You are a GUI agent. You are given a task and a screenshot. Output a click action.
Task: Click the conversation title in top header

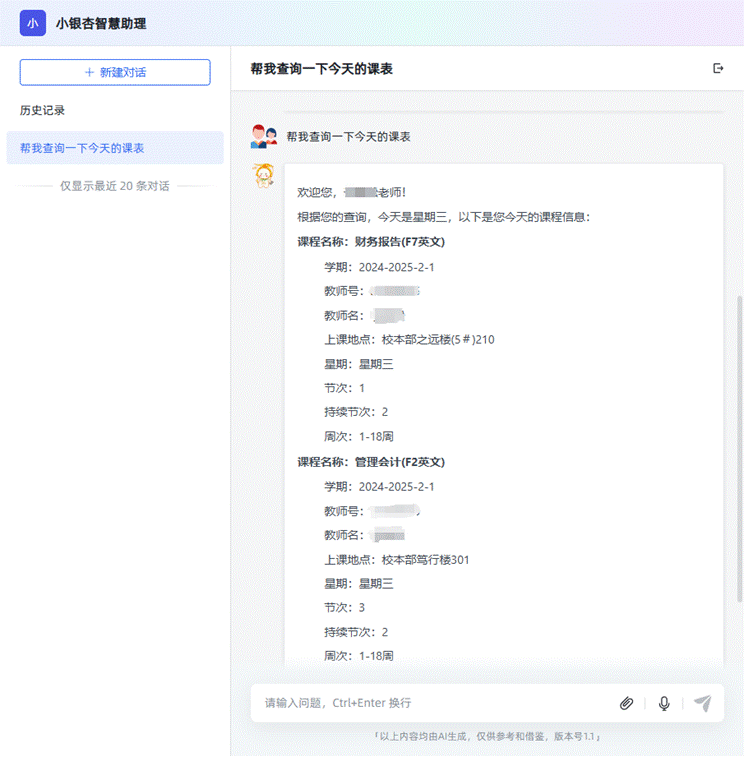point(321,69)
